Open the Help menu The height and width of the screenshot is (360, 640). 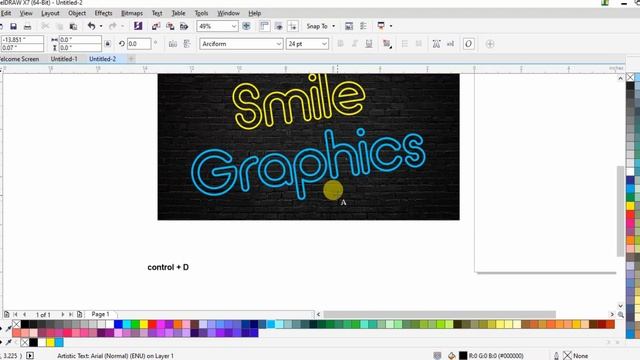point(254,13)
